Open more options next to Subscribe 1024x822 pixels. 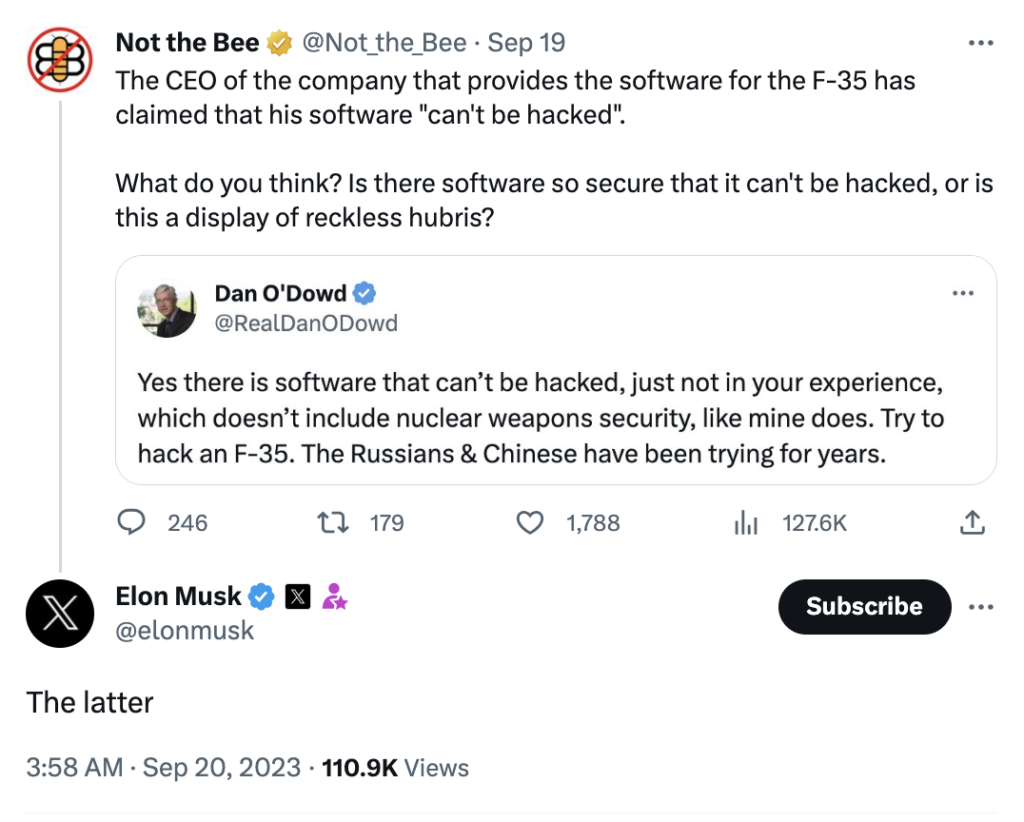coord(980,607)
